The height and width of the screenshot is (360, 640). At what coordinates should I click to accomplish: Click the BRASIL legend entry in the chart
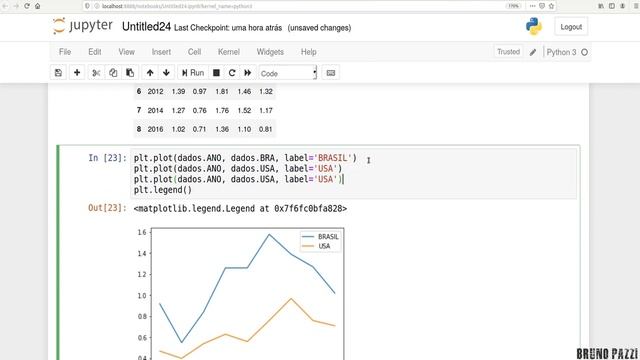(320, 237)
